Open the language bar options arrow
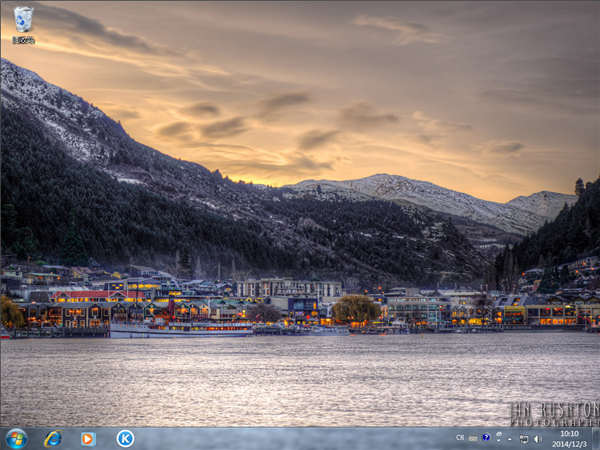Image resolution: width=600 pixels, height=450 pixels. (498, 441)
